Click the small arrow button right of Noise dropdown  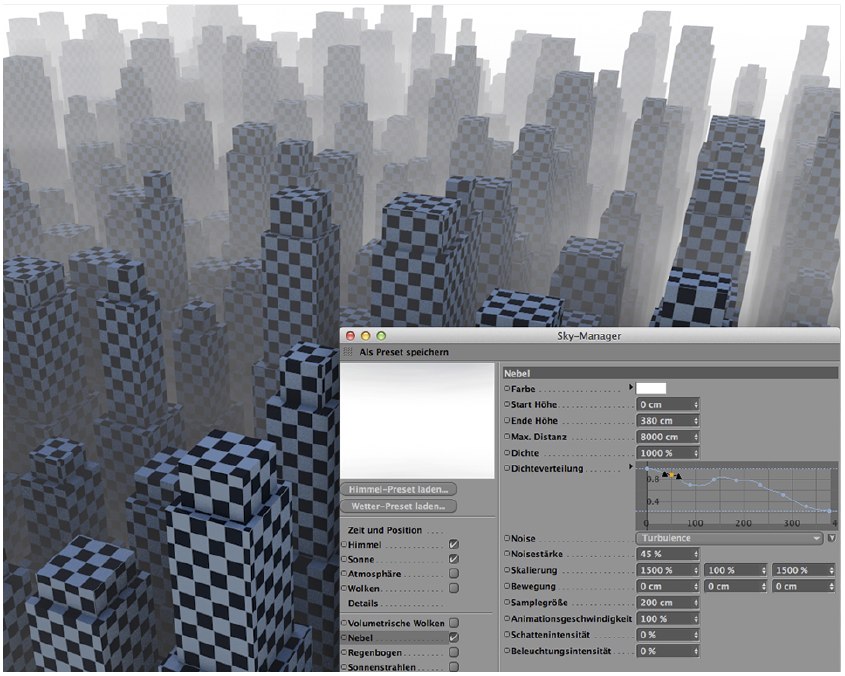coord(831,538)
